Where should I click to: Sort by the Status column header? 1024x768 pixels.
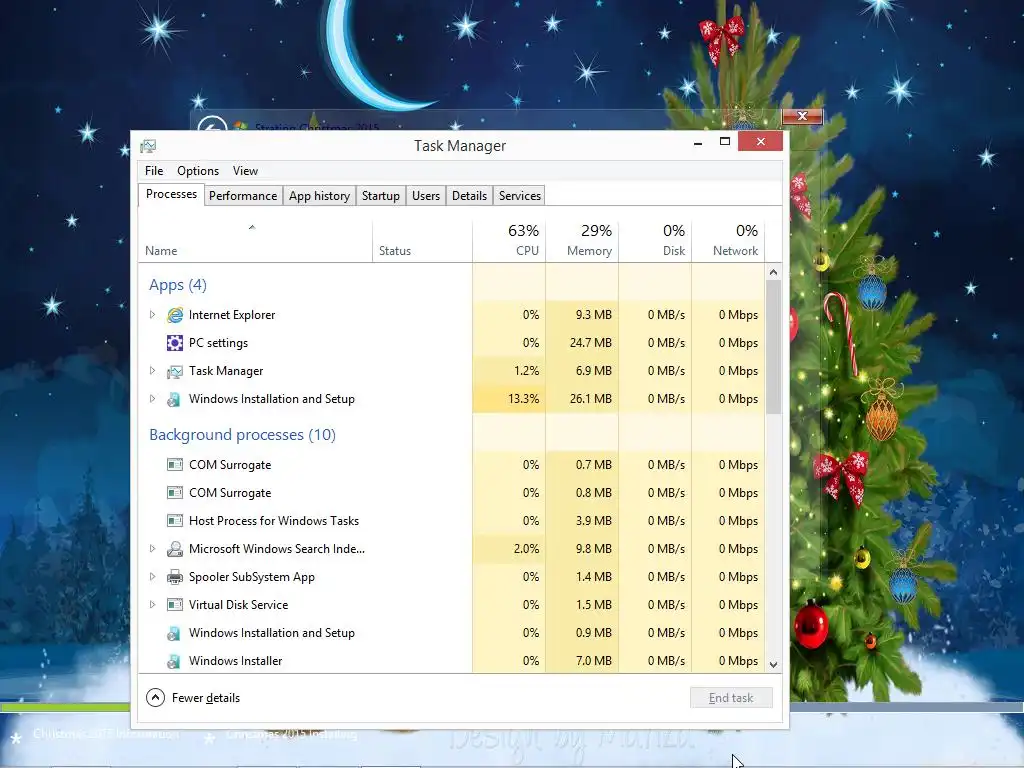coord(422,240)
